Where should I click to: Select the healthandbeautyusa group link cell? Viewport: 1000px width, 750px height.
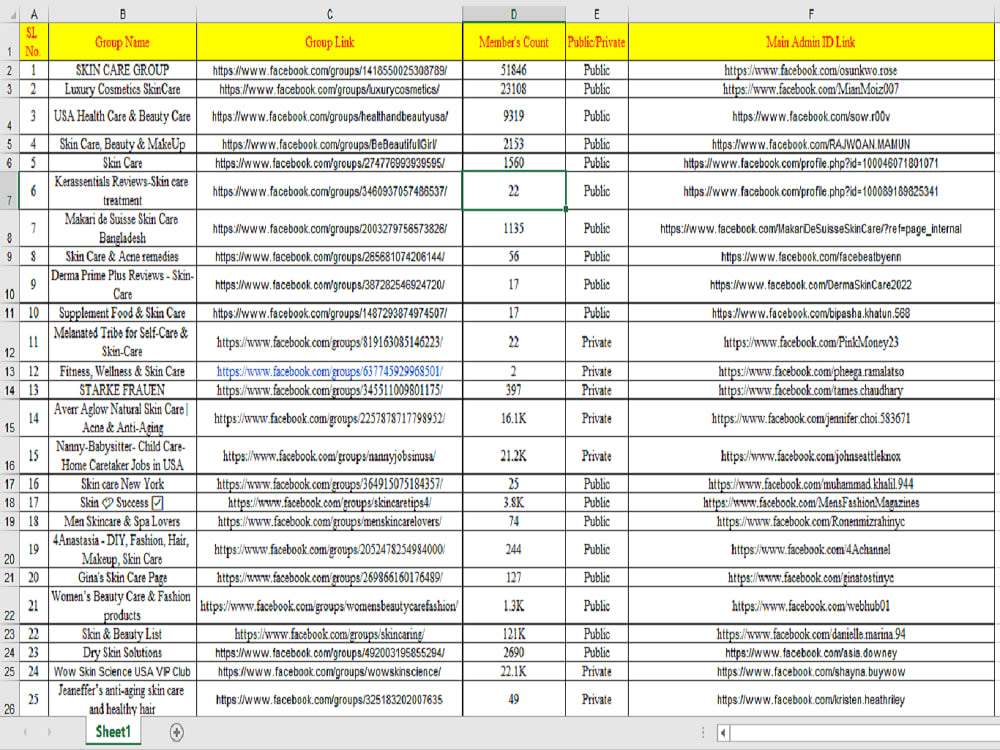point(329,116)
